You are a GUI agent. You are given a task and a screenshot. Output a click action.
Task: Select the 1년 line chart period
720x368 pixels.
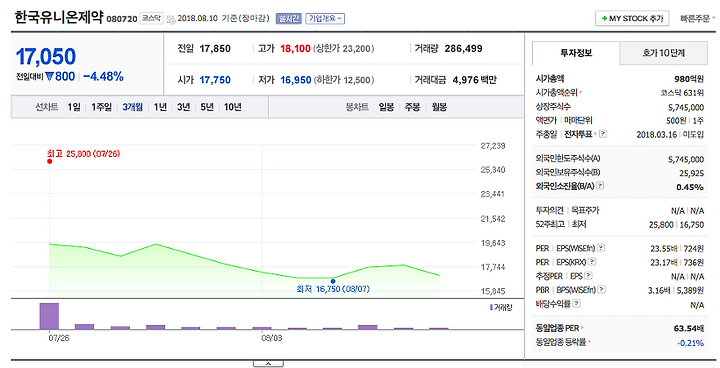pos(160,107)
